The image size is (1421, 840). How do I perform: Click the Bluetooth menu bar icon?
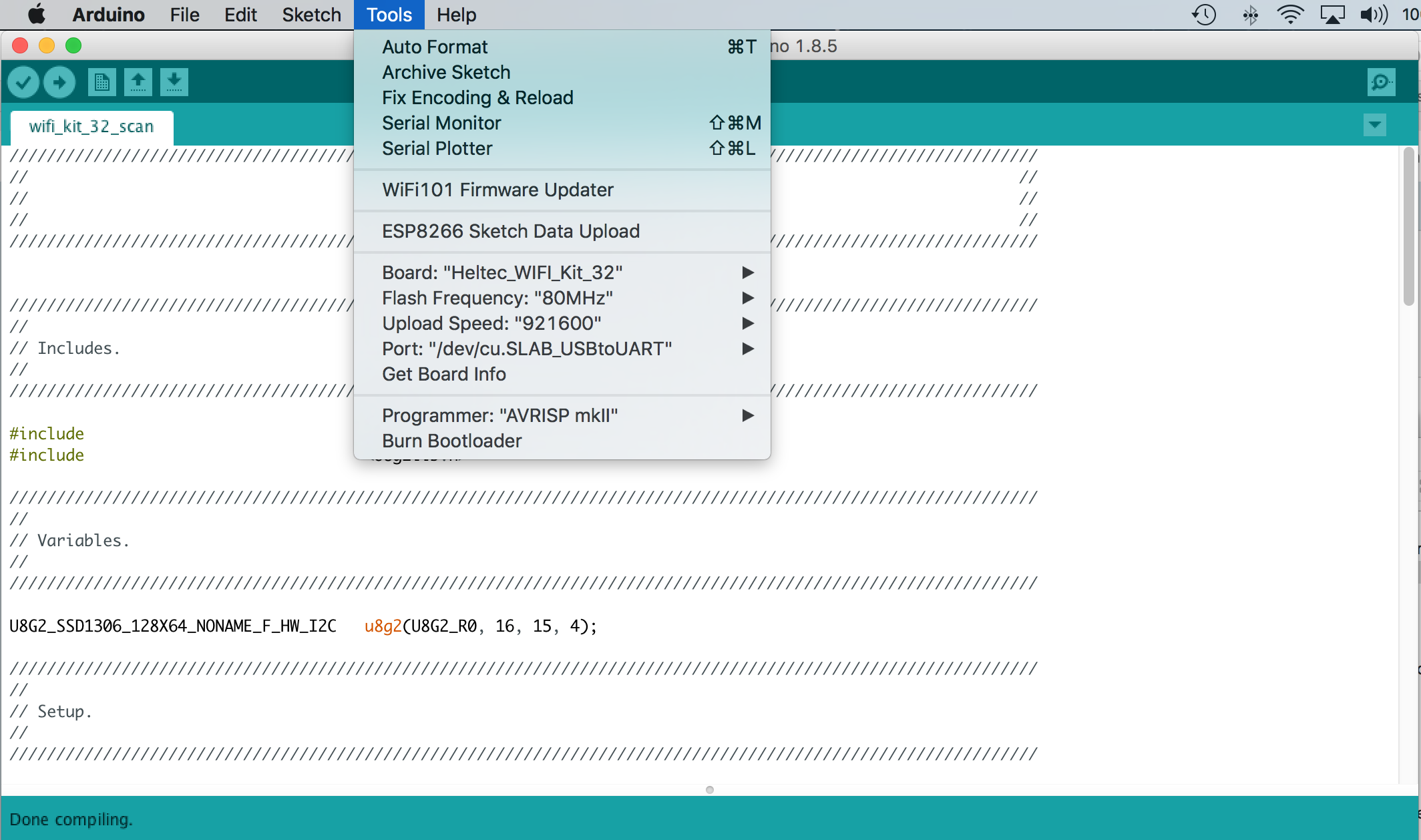(1250, 15)
